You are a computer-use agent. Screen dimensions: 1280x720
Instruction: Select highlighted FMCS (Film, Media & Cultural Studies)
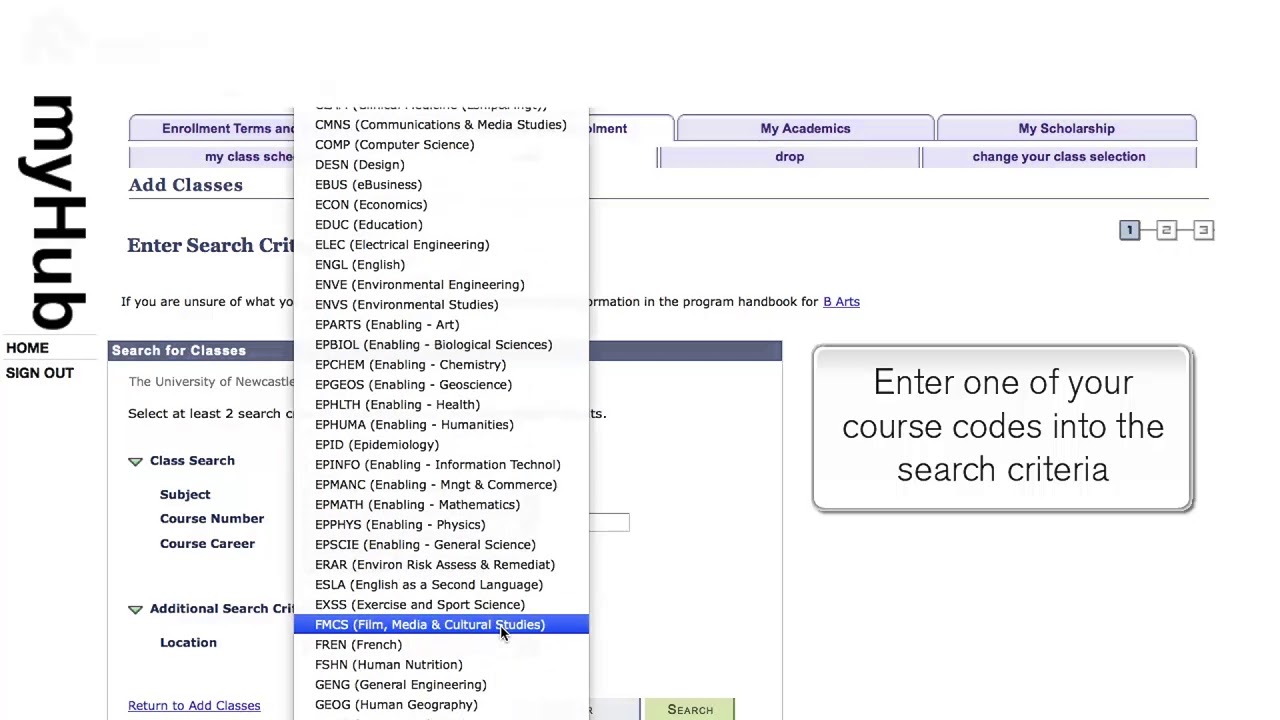click(441, 625)
